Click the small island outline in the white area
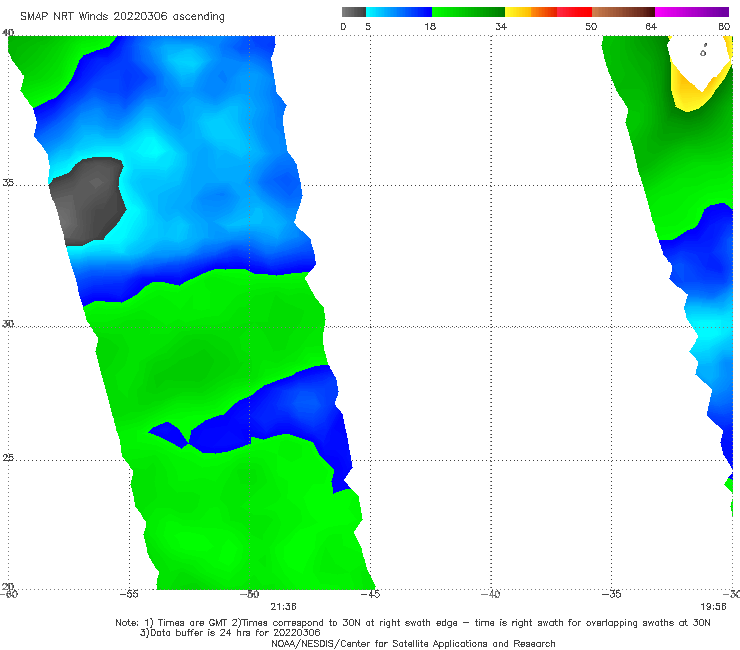740x650 pixels. coord(704,51)
